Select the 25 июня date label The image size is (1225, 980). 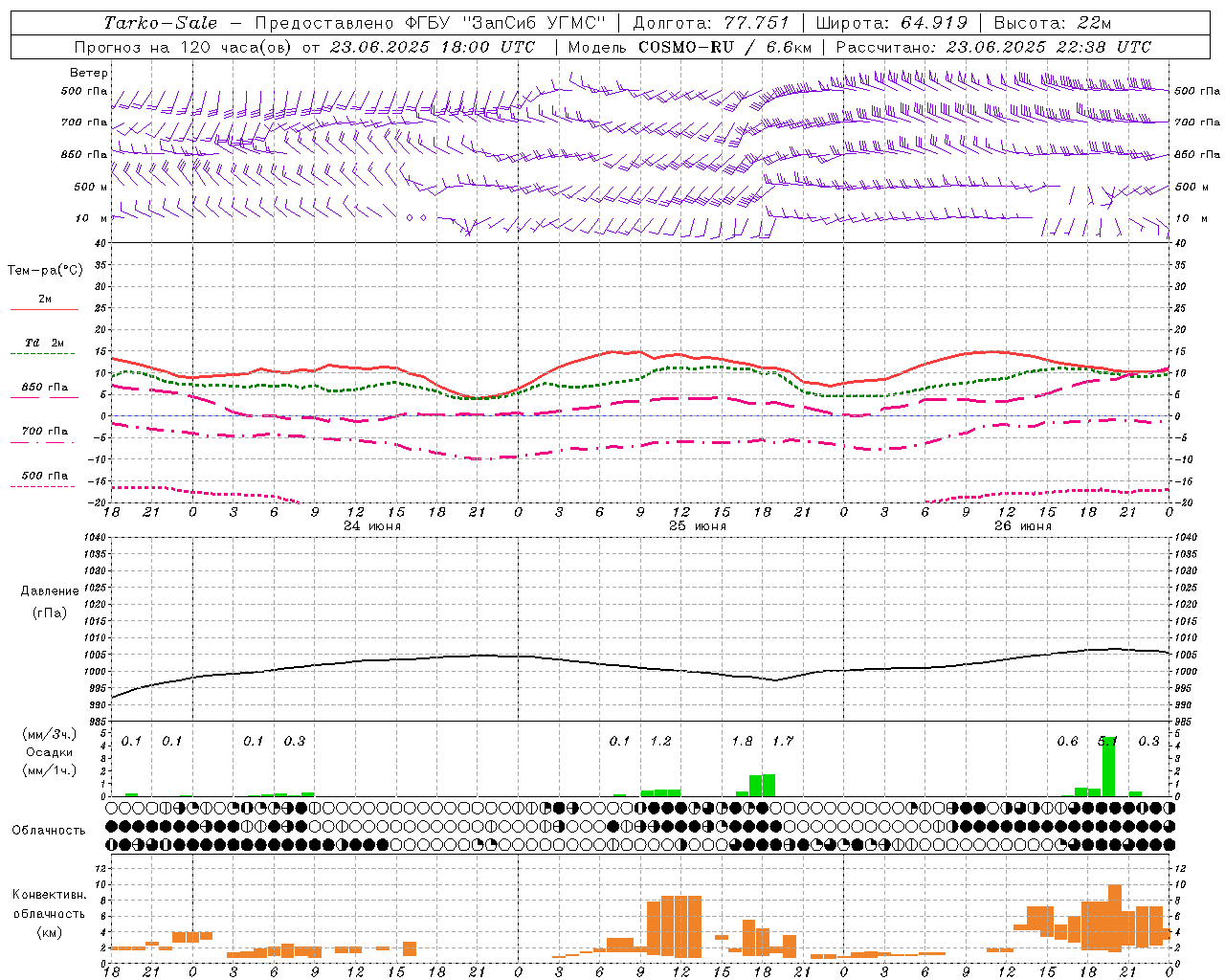(698, 525)
